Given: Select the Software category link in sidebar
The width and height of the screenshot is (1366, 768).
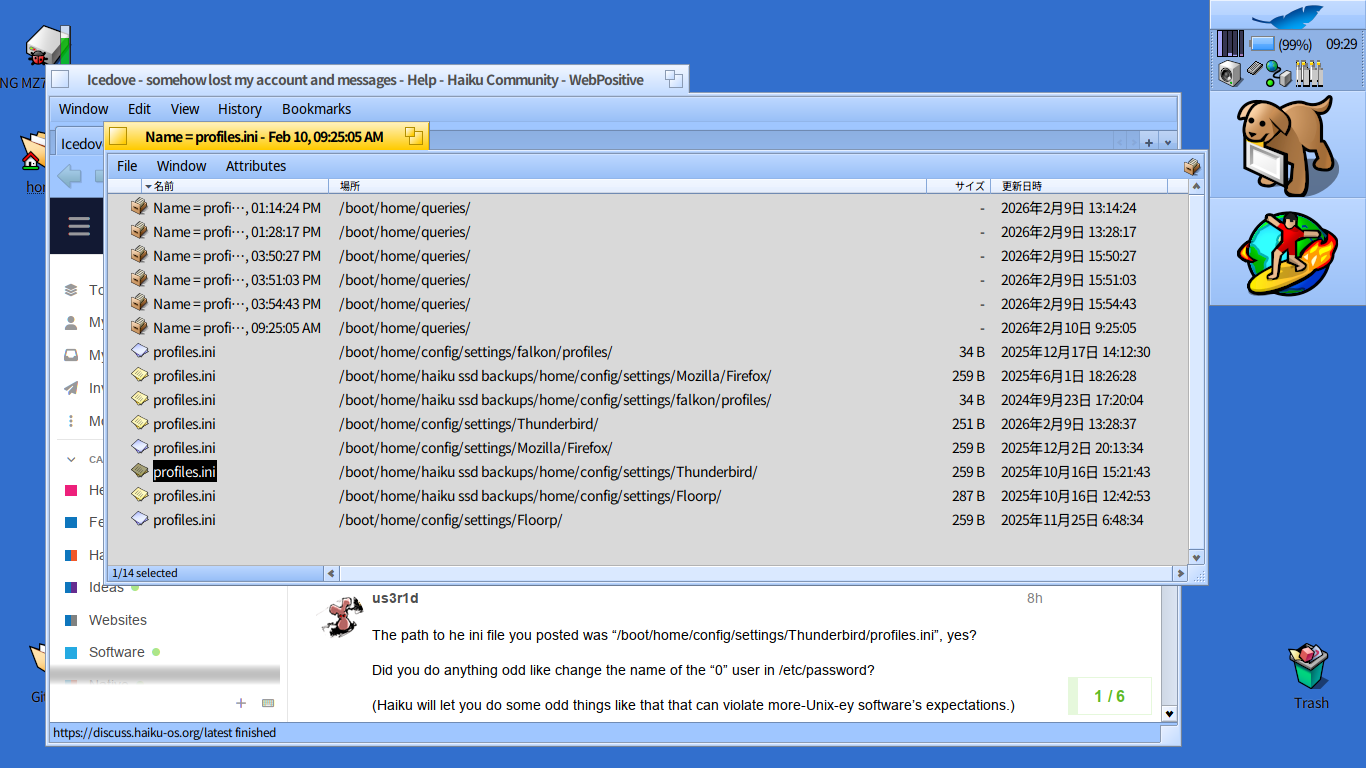Looking at the screenshot, I should (116, 652).
